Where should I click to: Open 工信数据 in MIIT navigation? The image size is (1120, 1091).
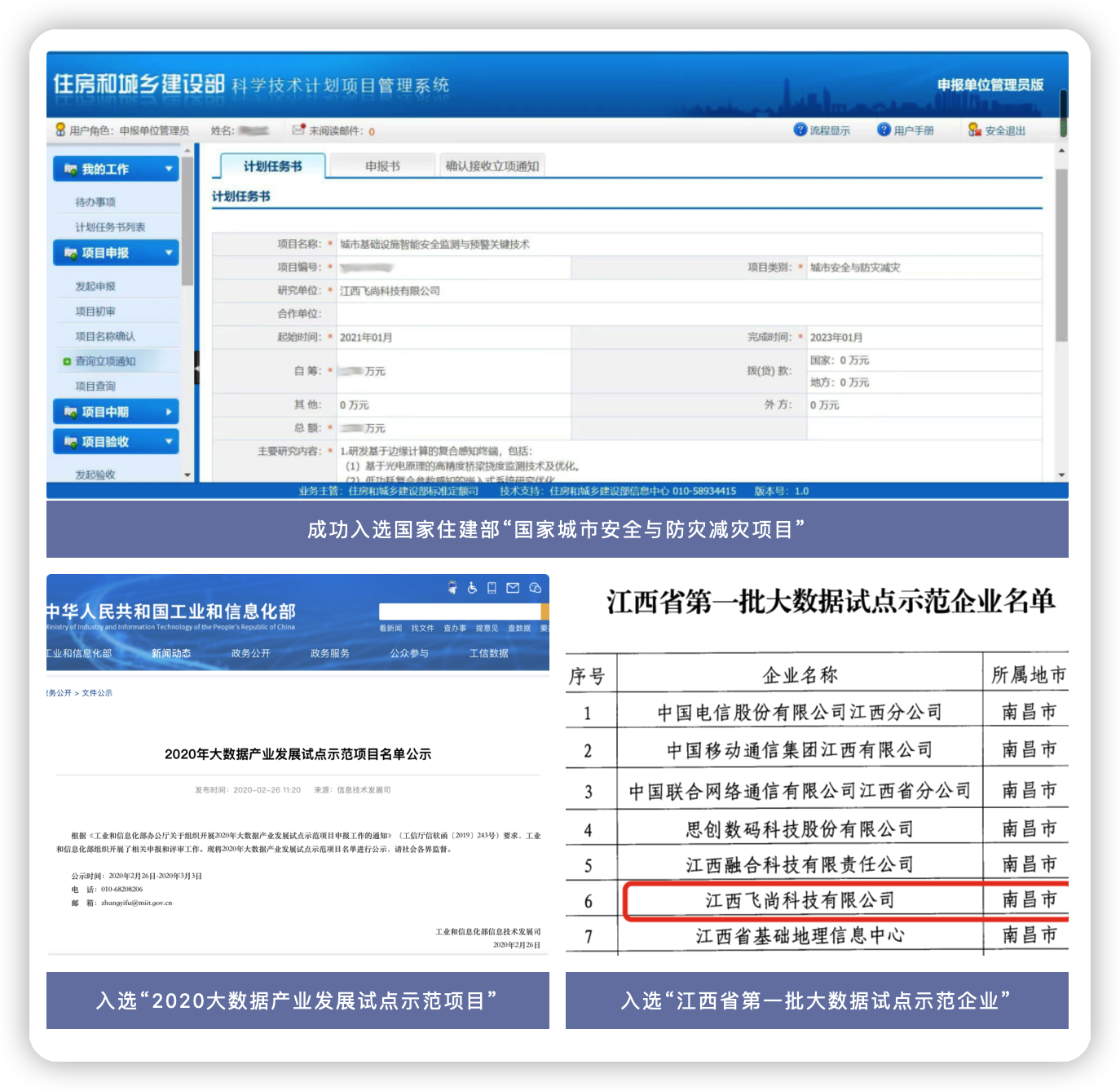(x=489, y=653)
